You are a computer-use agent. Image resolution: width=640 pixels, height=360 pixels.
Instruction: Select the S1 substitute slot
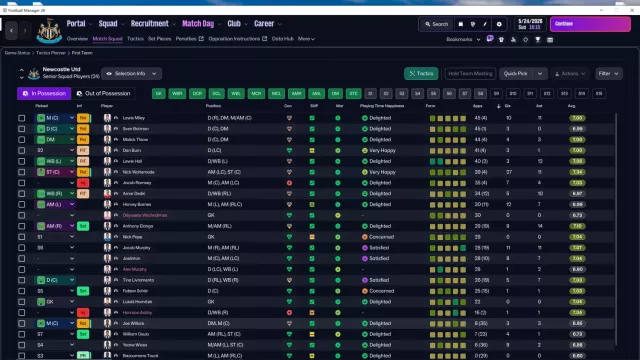[x=370, y=93]
